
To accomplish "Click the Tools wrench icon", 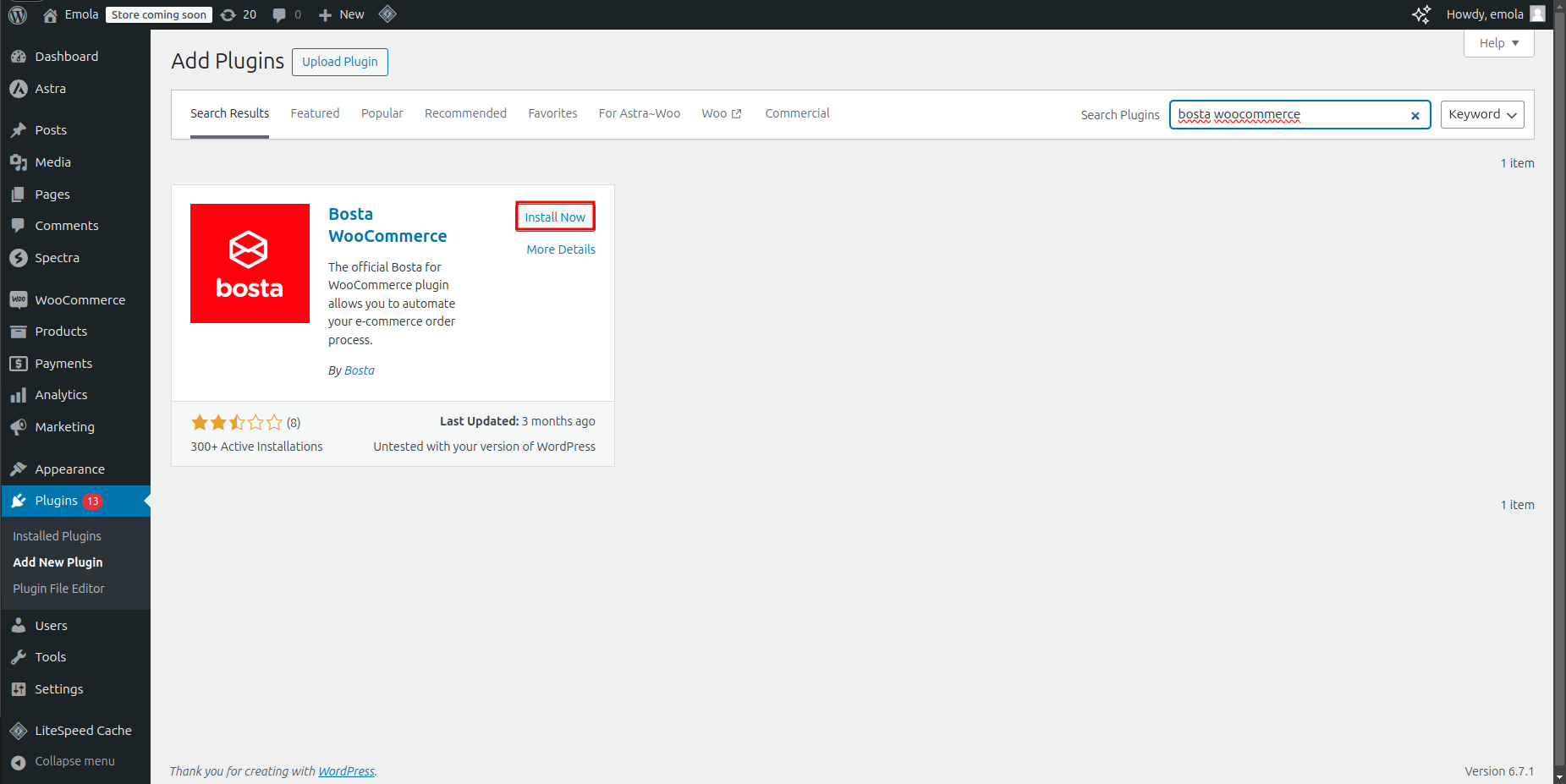I will click(x=19, y=657).
